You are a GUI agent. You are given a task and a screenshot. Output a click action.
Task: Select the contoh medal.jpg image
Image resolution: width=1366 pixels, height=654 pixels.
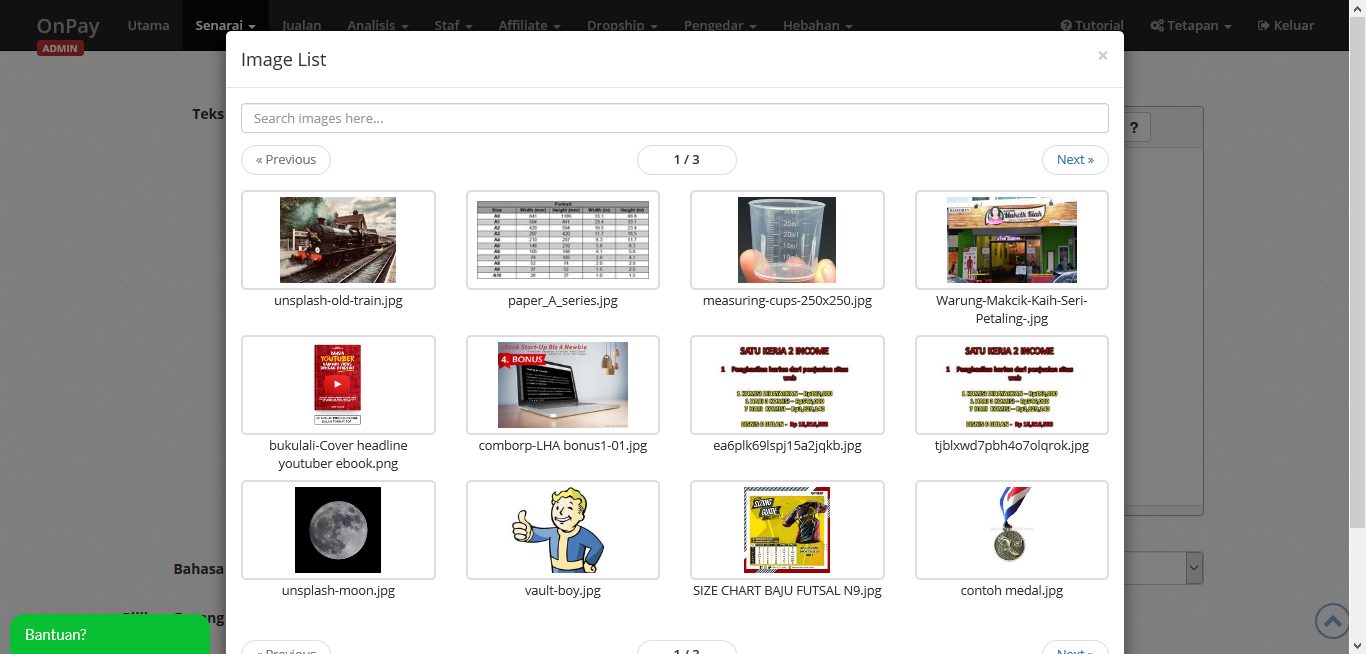click(x=1012, y=530)
